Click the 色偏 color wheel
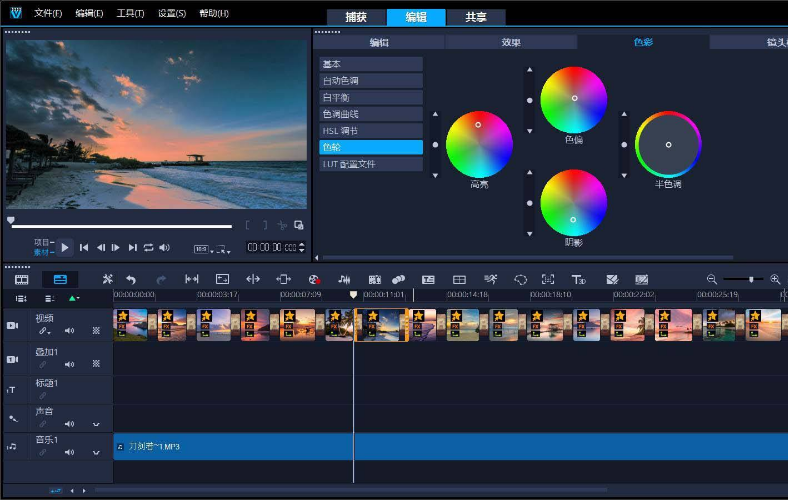This screenshot has width=788, height=500. 574,100
